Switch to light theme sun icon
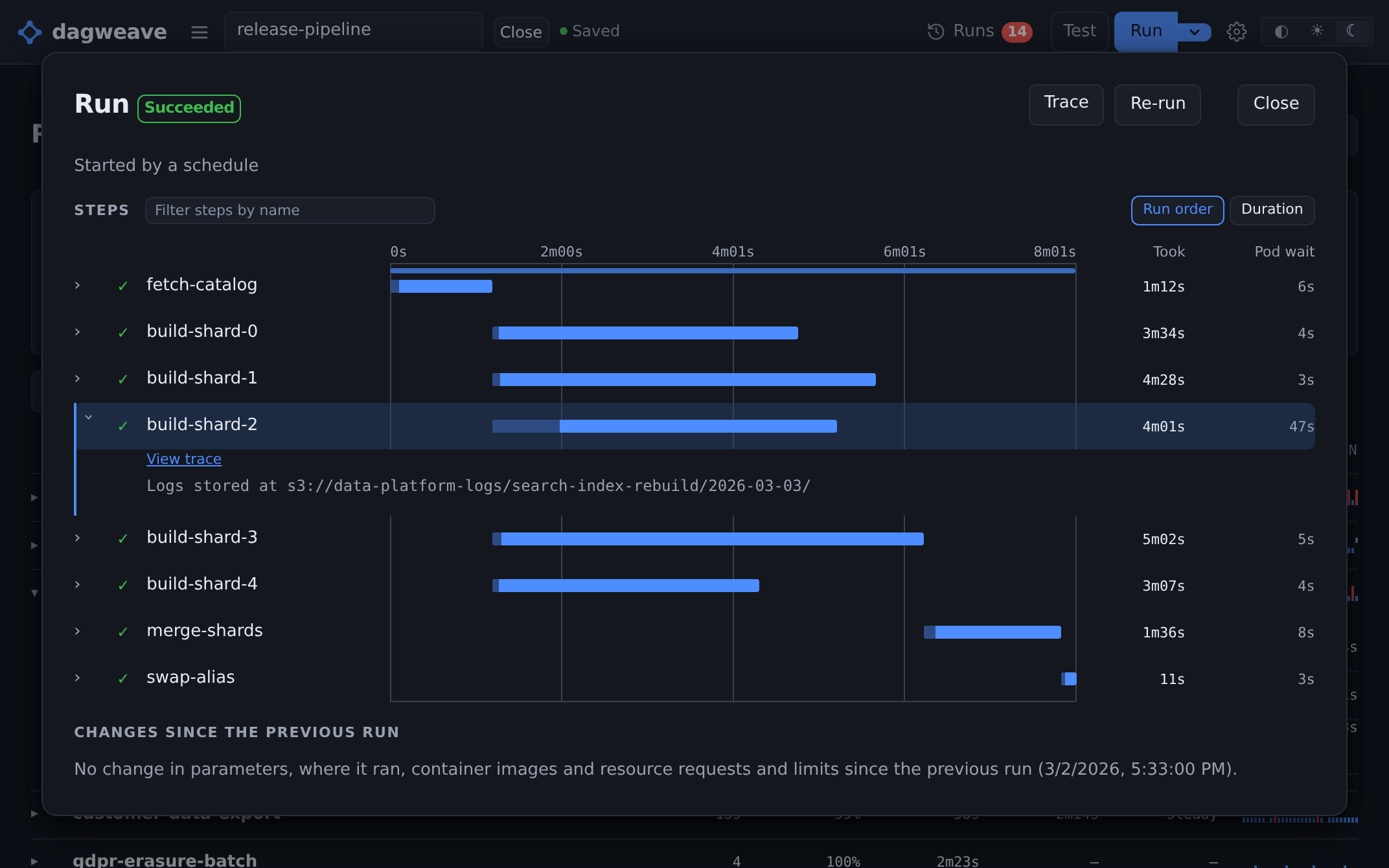The image size is (1389, 868). pos(1316,30)
